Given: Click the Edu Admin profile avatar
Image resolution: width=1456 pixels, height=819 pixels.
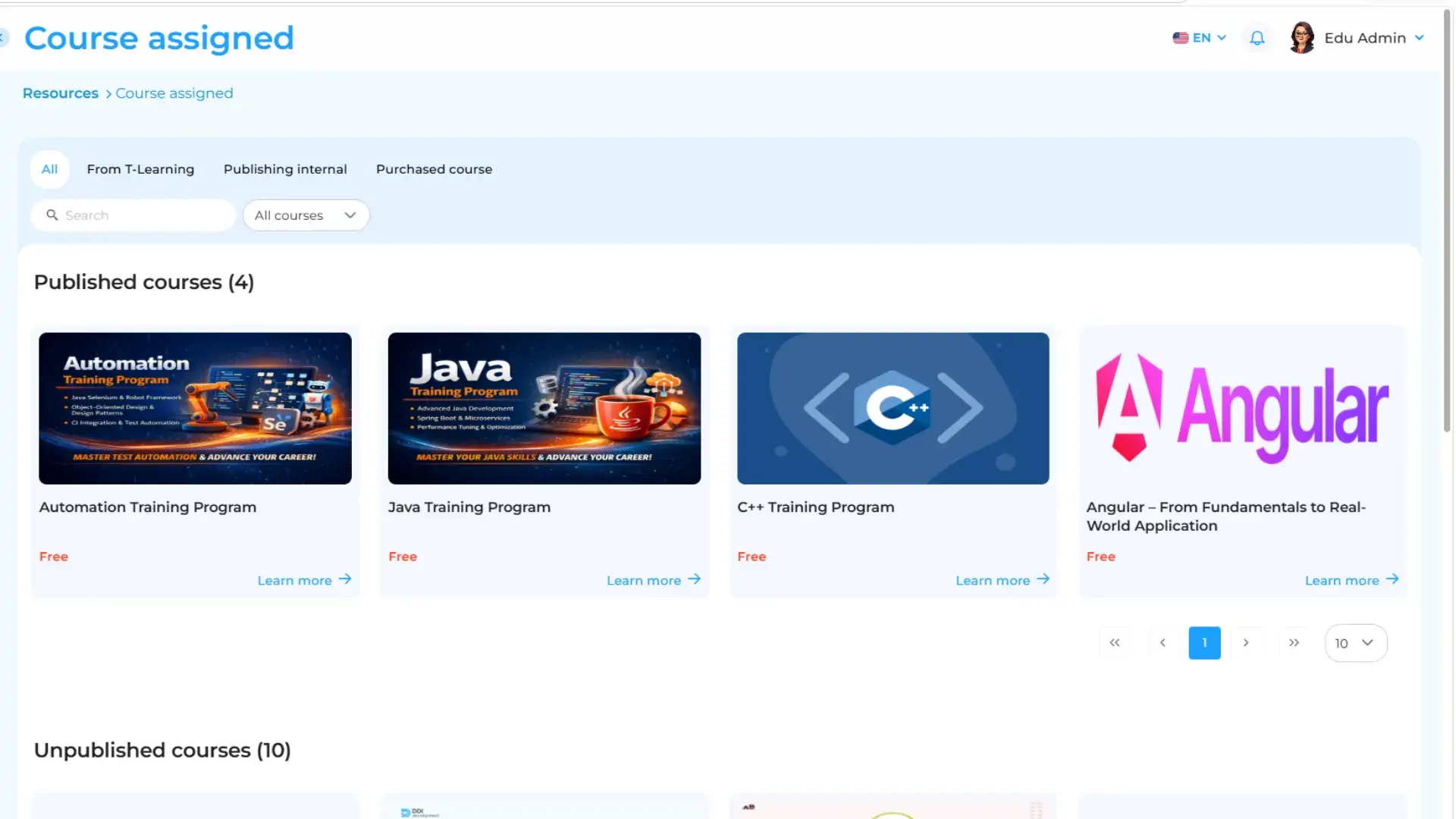Looking at the screenshot, I should click(x=1301, y=38).
